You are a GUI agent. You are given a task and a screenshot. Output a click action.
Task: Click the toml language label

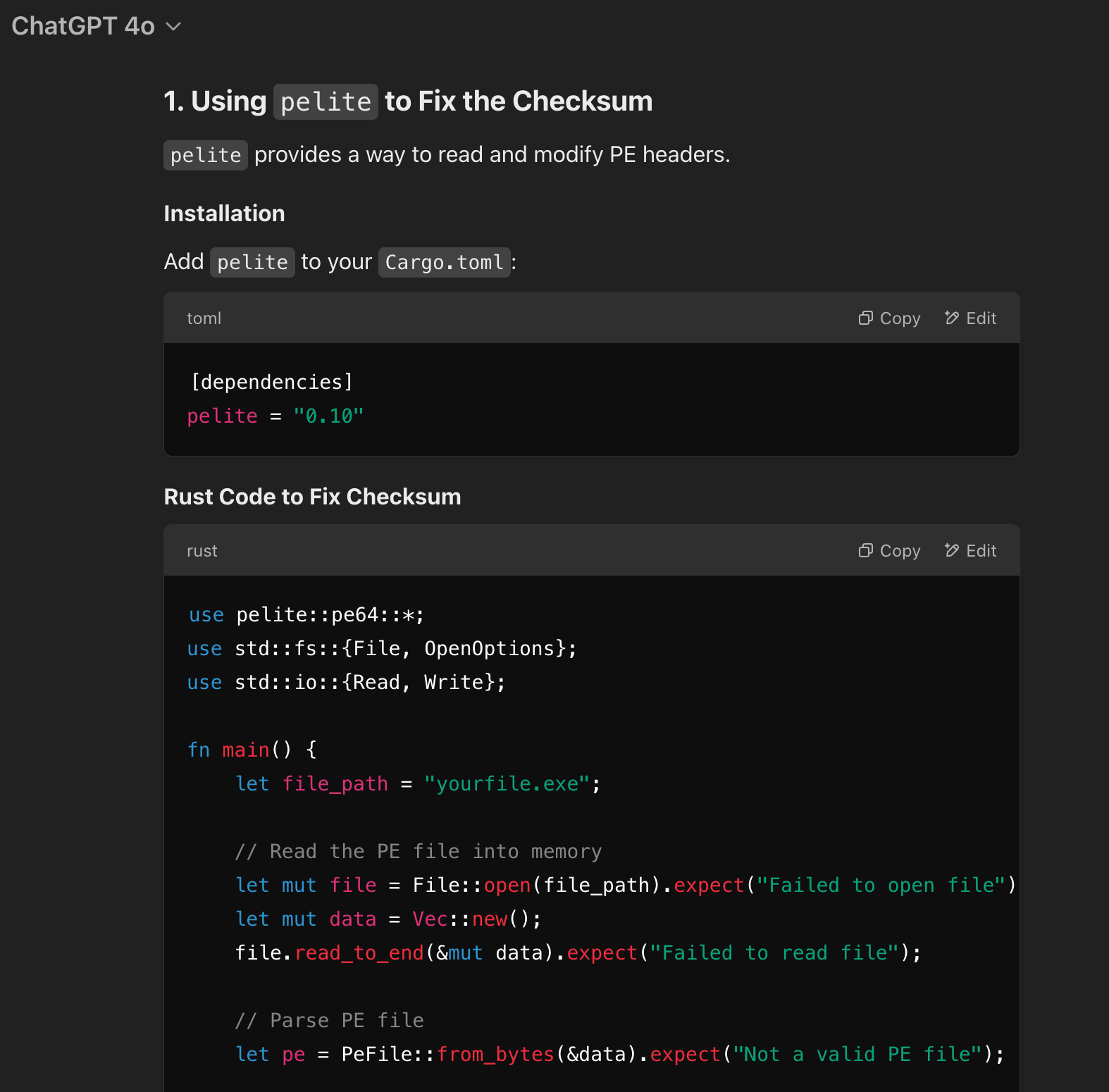click(204, 318)
